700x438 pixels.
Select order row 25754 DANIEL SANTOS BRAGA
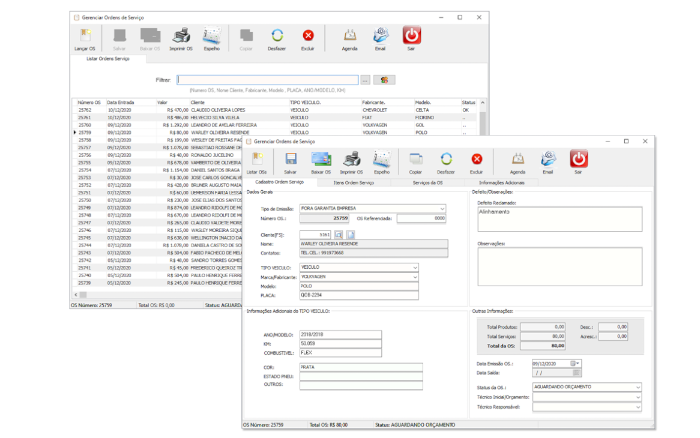[x=158, y=170]
